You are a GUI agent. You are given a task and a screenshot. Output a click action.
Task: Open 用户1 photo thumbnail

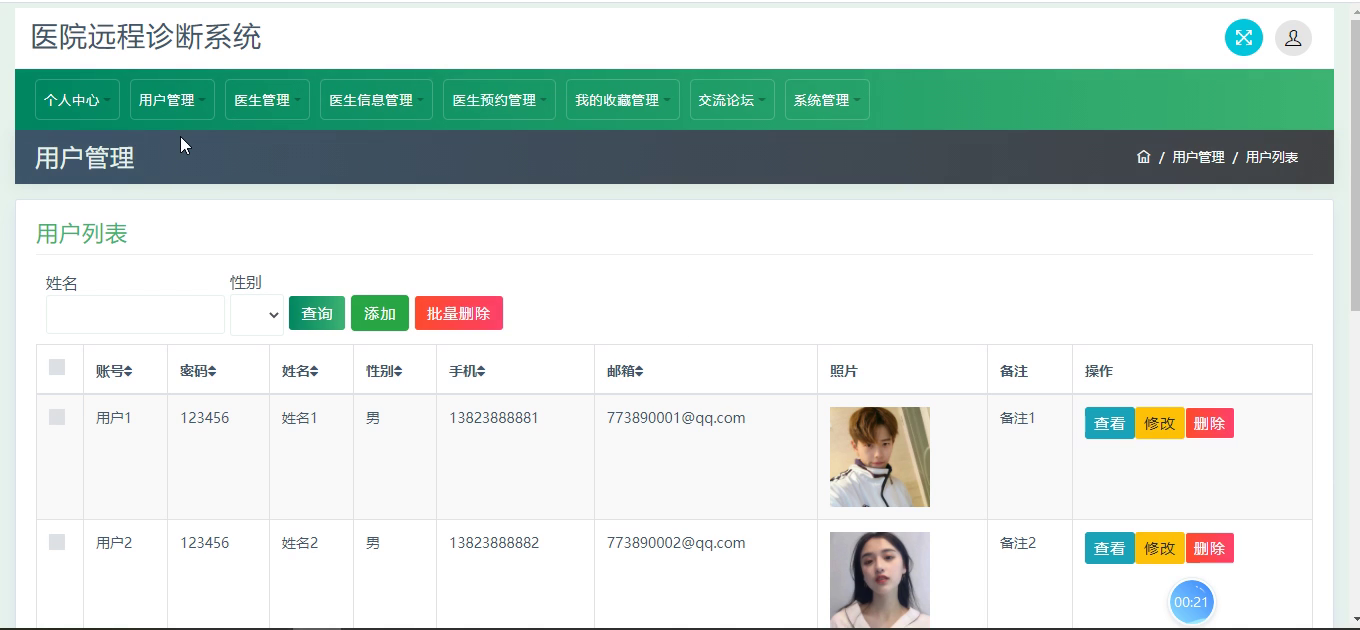tap(880, 457)
